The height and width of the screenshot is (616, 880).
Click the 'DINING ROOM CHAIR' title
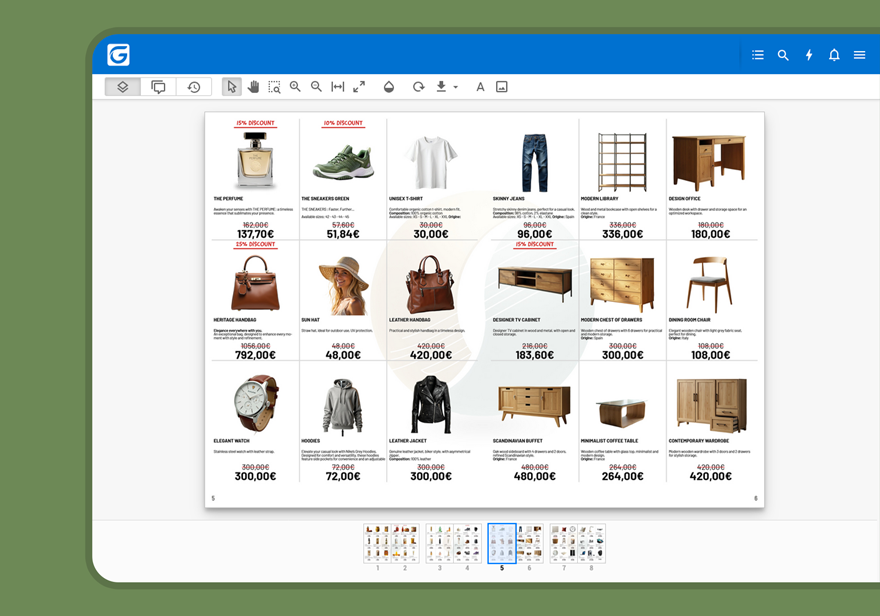(x=689, y=320)
